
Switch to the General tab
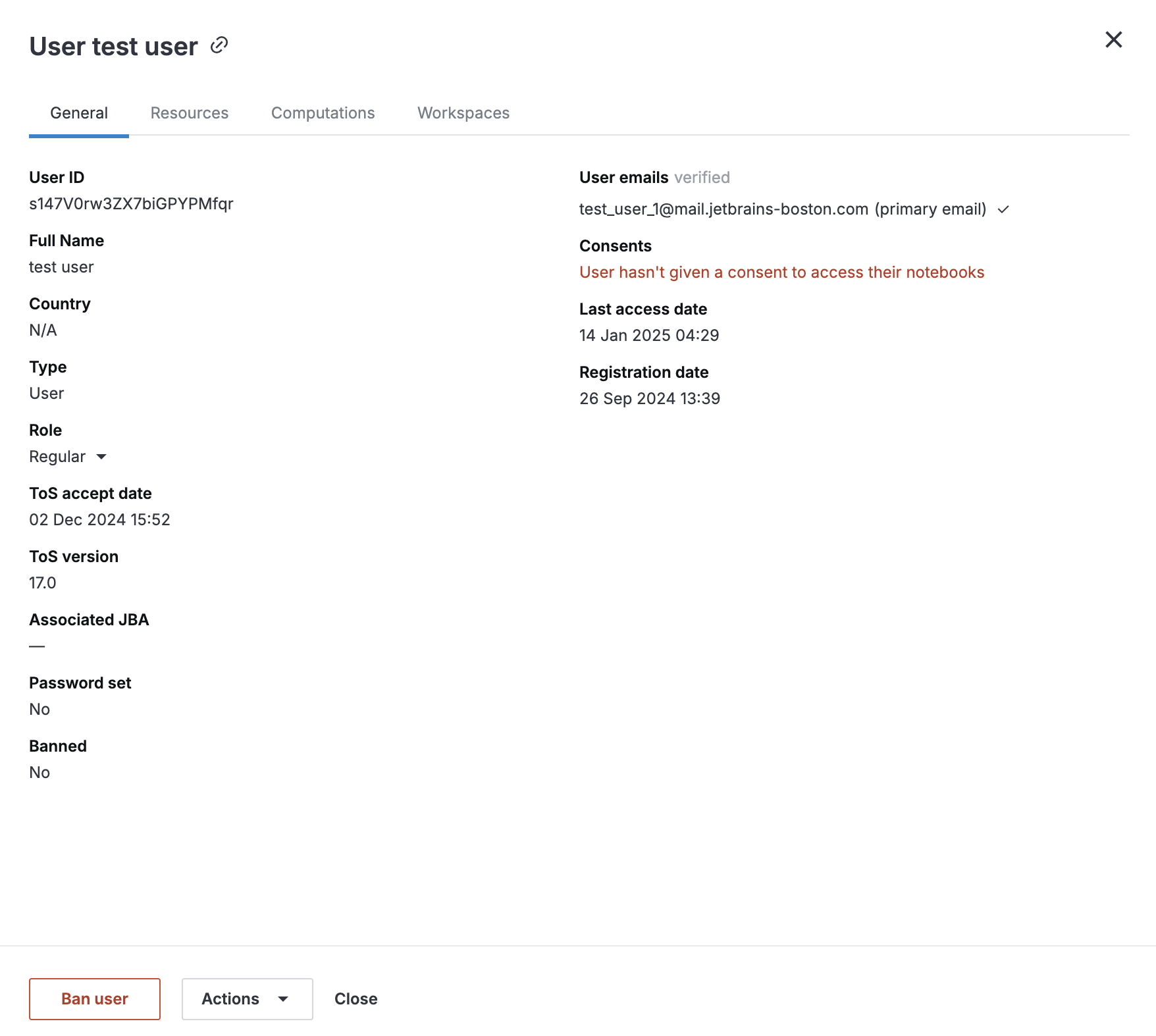tap(79, 113)
